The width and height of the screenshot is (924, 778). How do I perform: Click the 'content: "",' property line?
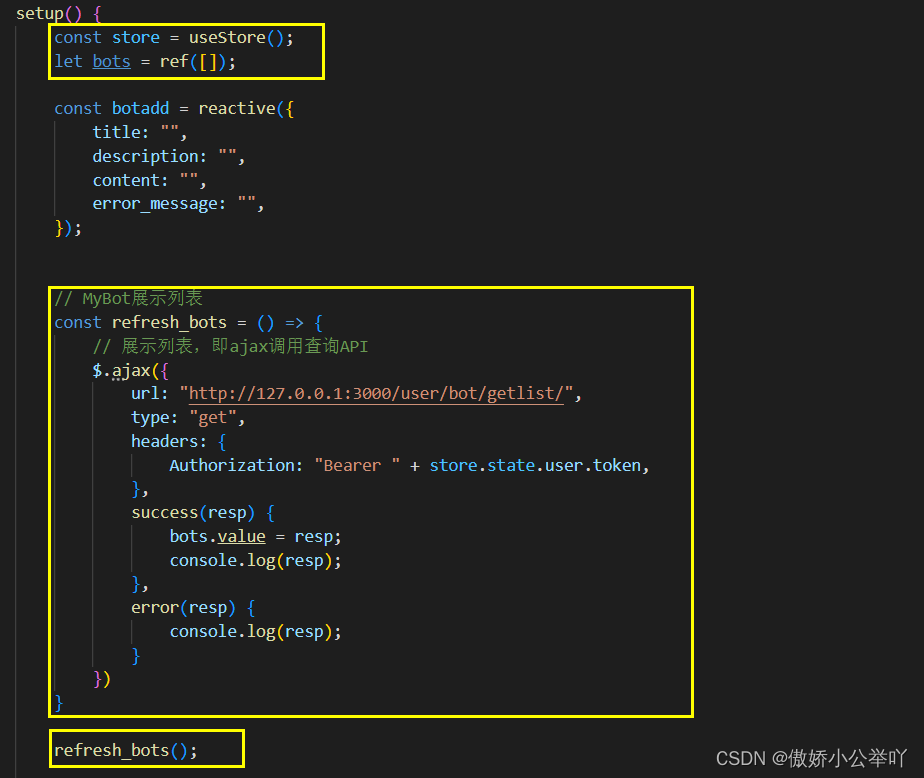tap(150, 180)
